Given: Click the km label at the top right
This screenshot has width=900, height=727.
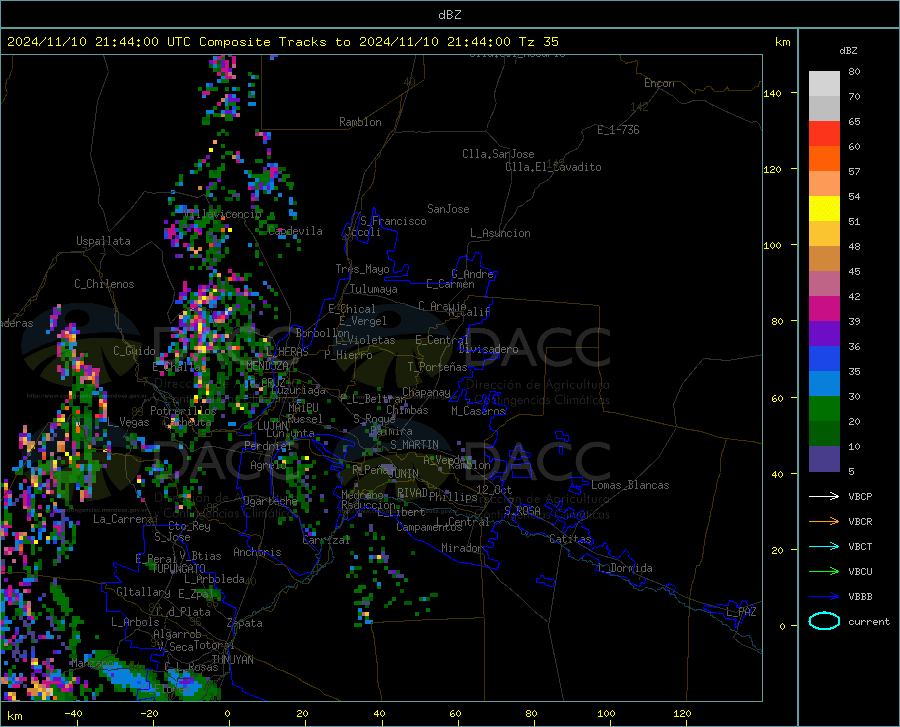Looking at the screenshot, I should [x=782, y=42].
